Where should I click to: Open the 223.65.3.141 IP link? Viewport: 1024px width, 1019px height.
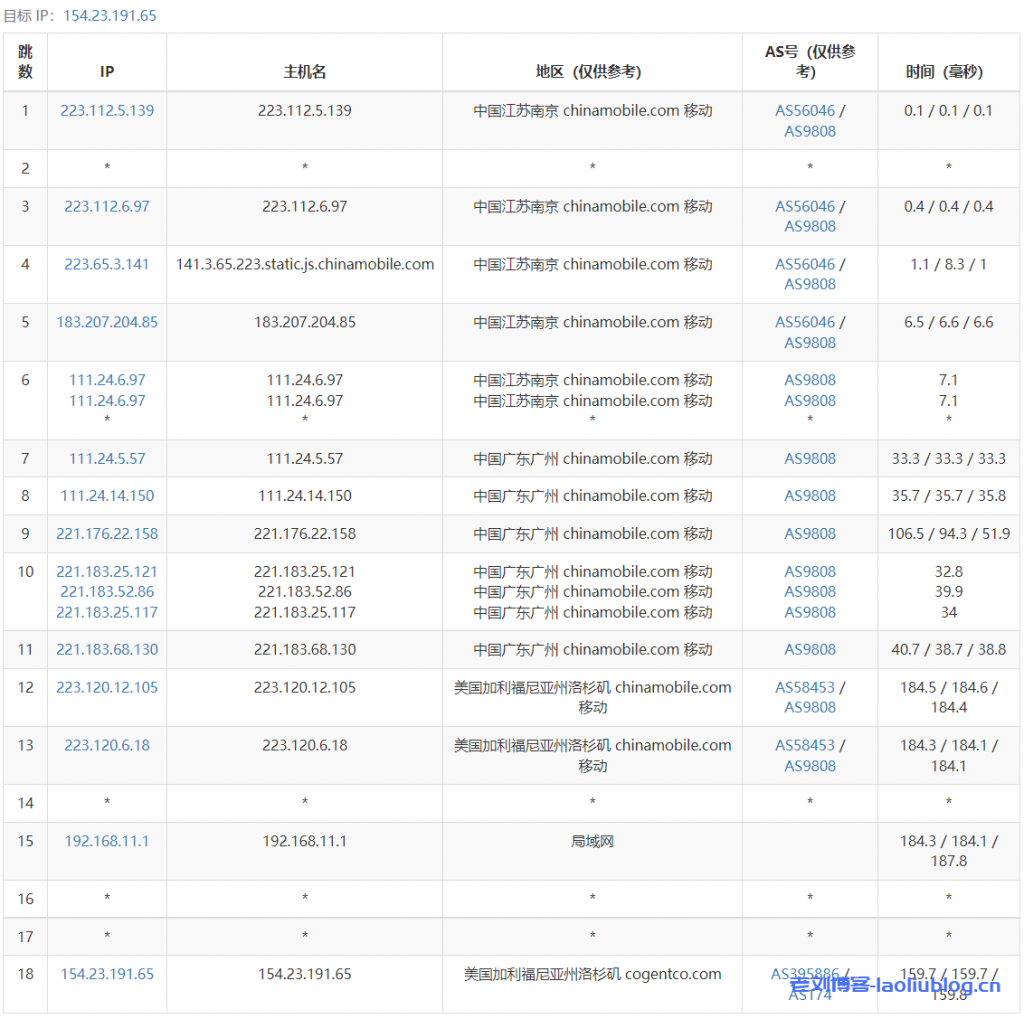click(107, 265)
